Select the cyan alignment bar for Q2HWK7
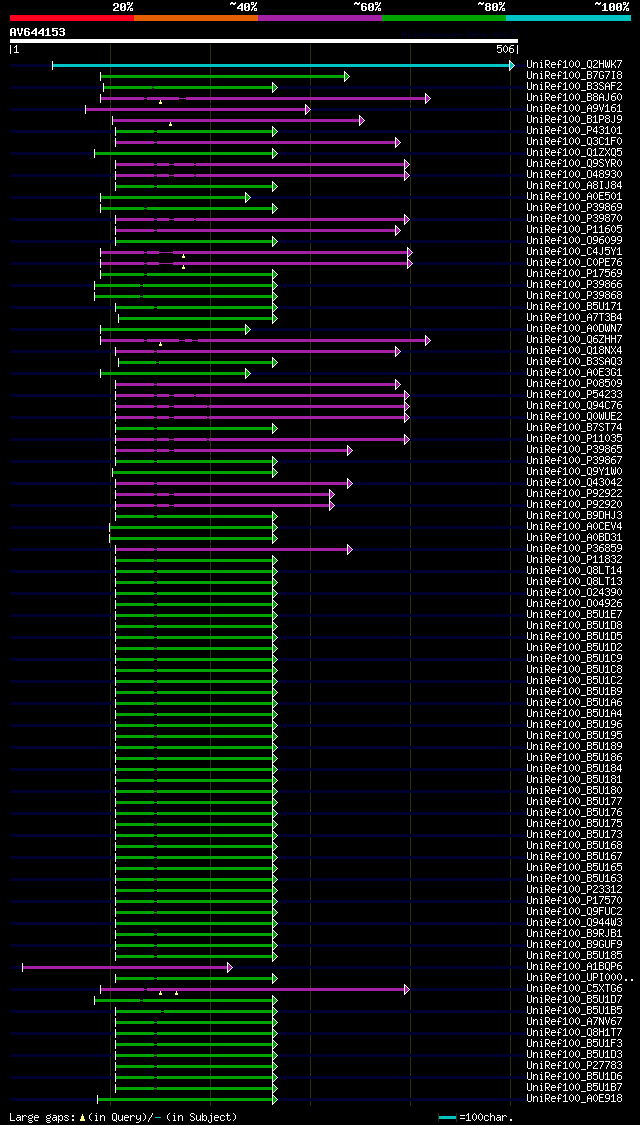The image size is (640, 1125). point(282,65)
